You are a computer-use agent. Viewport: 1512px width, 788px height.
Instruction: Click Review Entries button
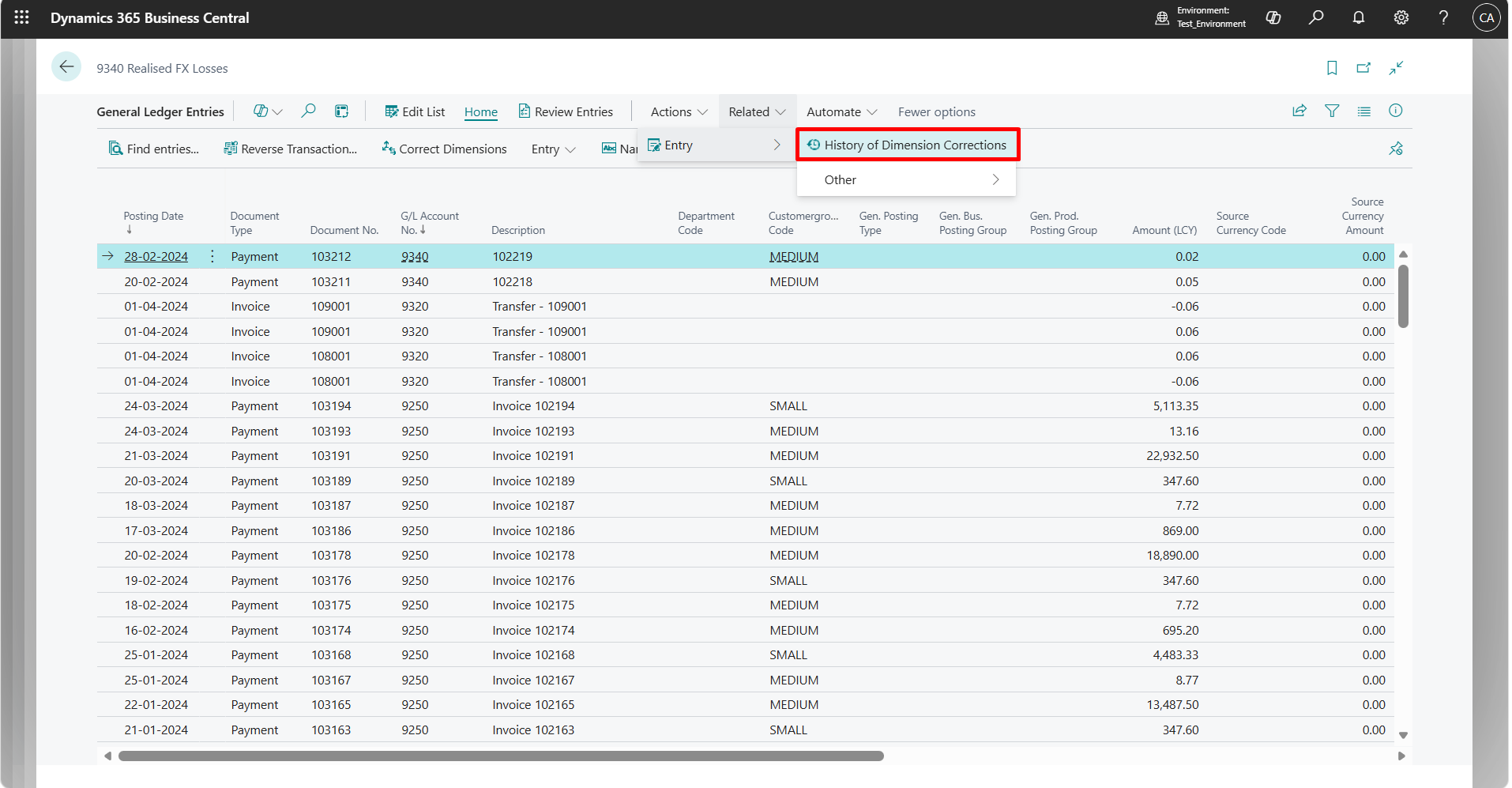coord(566,112)
